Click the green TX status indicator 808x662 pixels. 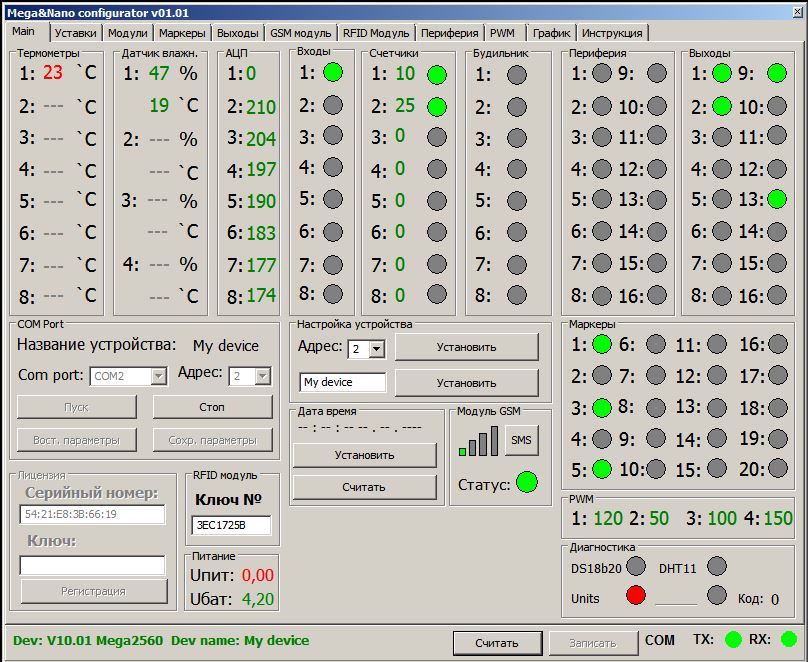point(733,639)
